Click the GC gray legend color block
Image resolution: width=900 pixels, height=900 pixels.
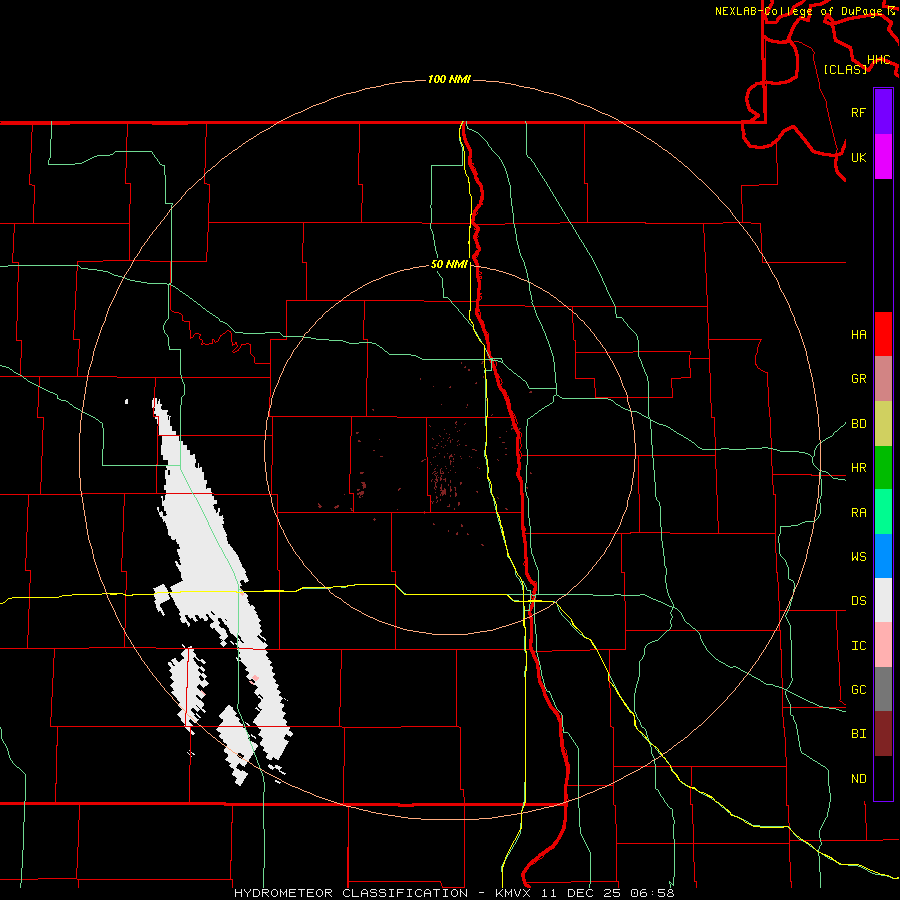click(x=883, y=689)
